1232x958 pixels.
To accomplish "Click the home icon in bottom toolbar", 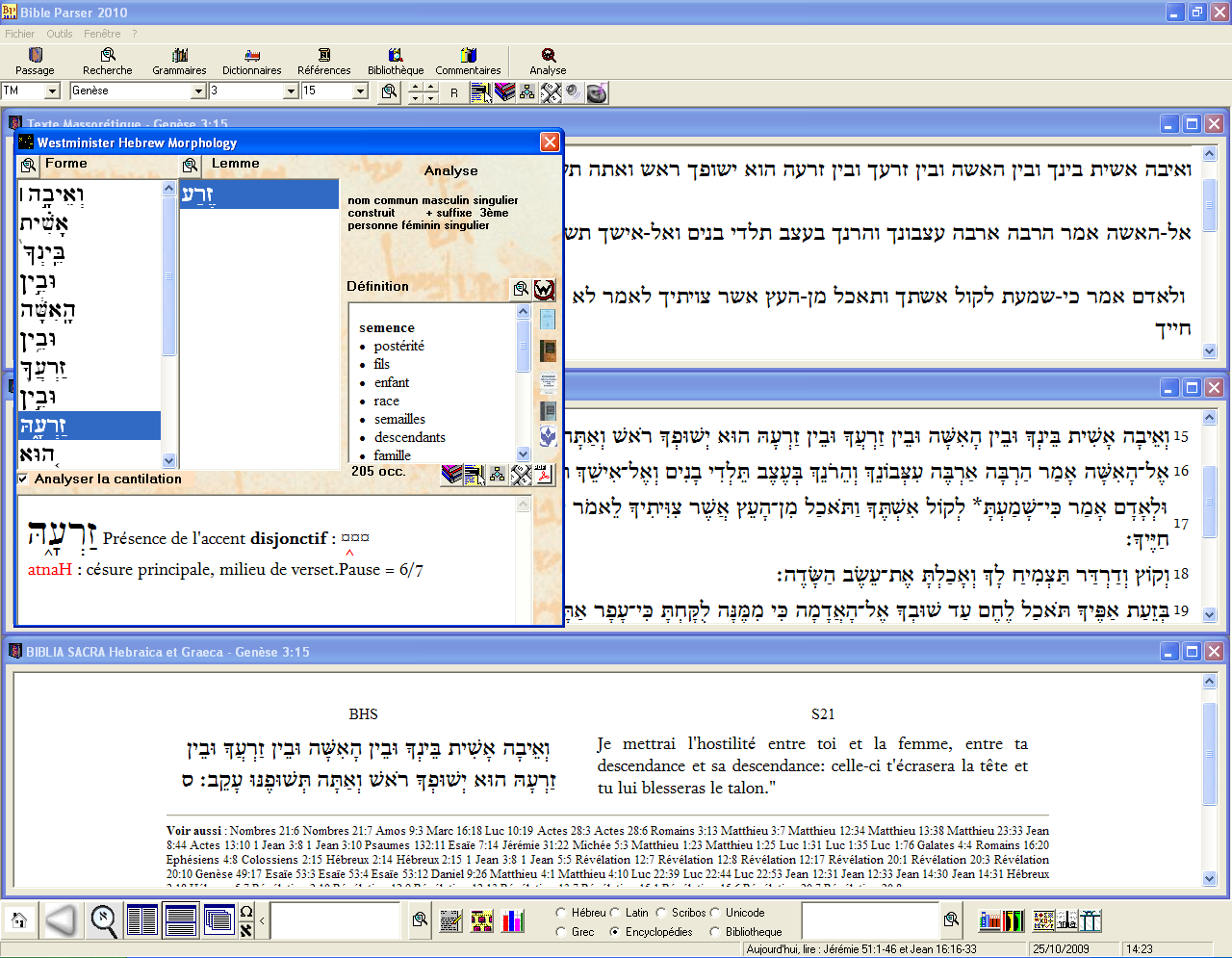I will [x=19, y=921].
